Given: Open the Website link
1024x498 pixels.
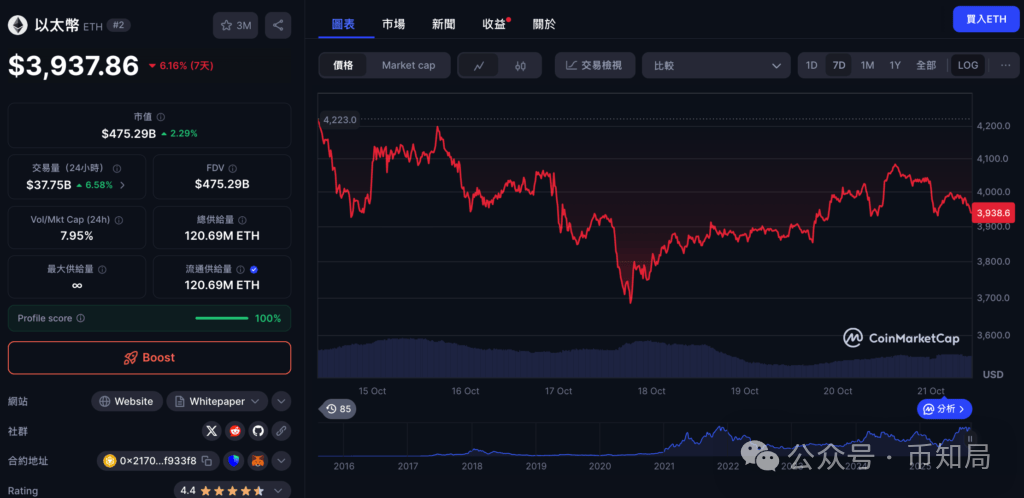Looking at the screenshot, I should (127, 401).
